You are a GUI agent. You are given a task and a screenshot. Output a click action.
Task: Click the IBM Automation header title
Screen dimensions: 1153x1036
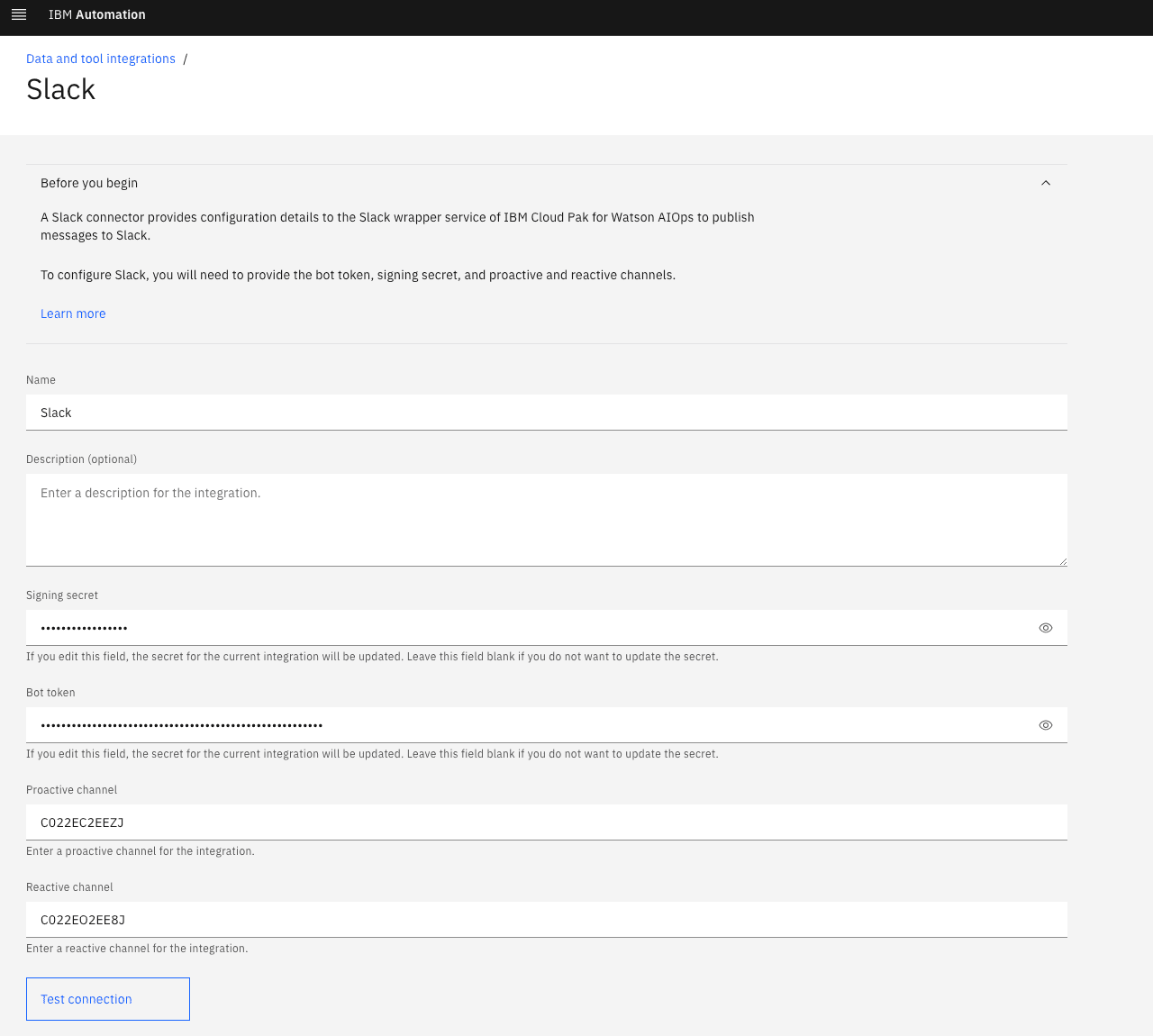pos(97,14)
